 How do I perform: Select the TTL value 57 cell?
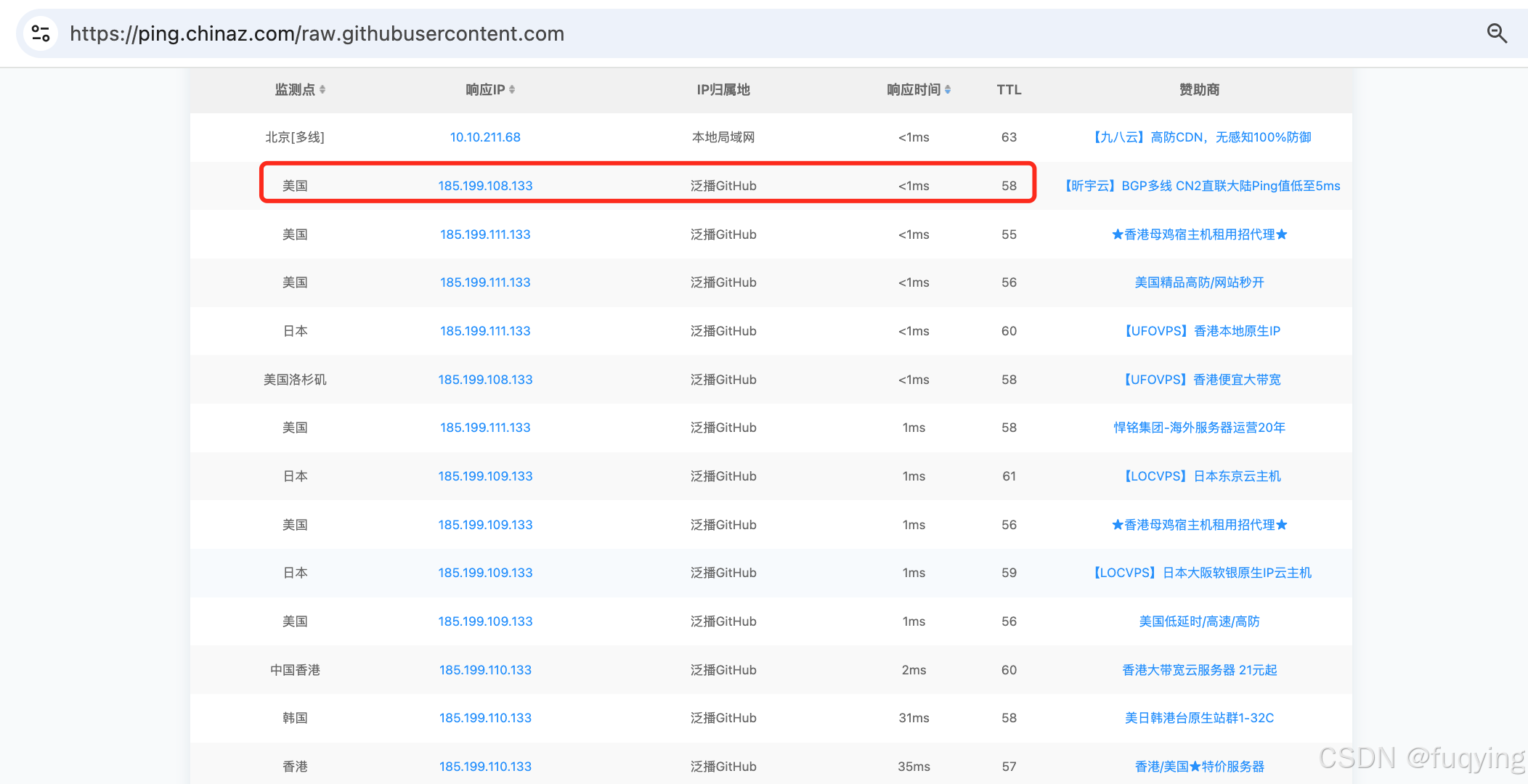(x=1009, y=767)
